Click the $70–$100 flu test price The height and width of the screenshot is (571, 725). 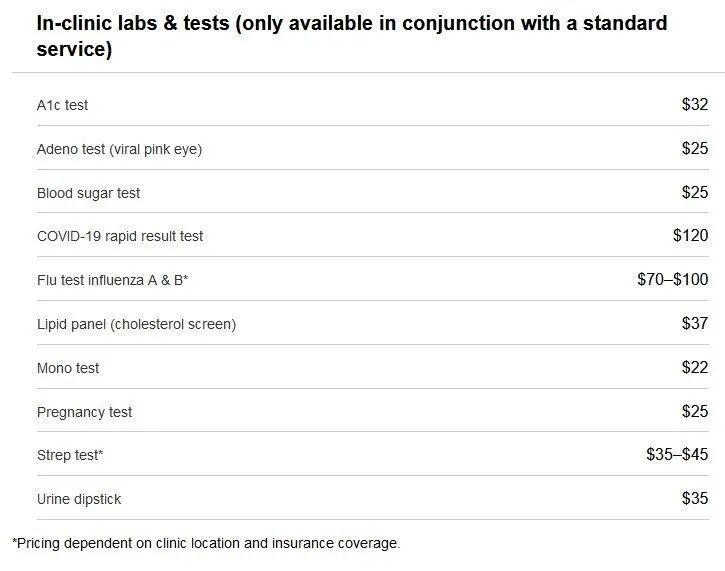point(672,279)
